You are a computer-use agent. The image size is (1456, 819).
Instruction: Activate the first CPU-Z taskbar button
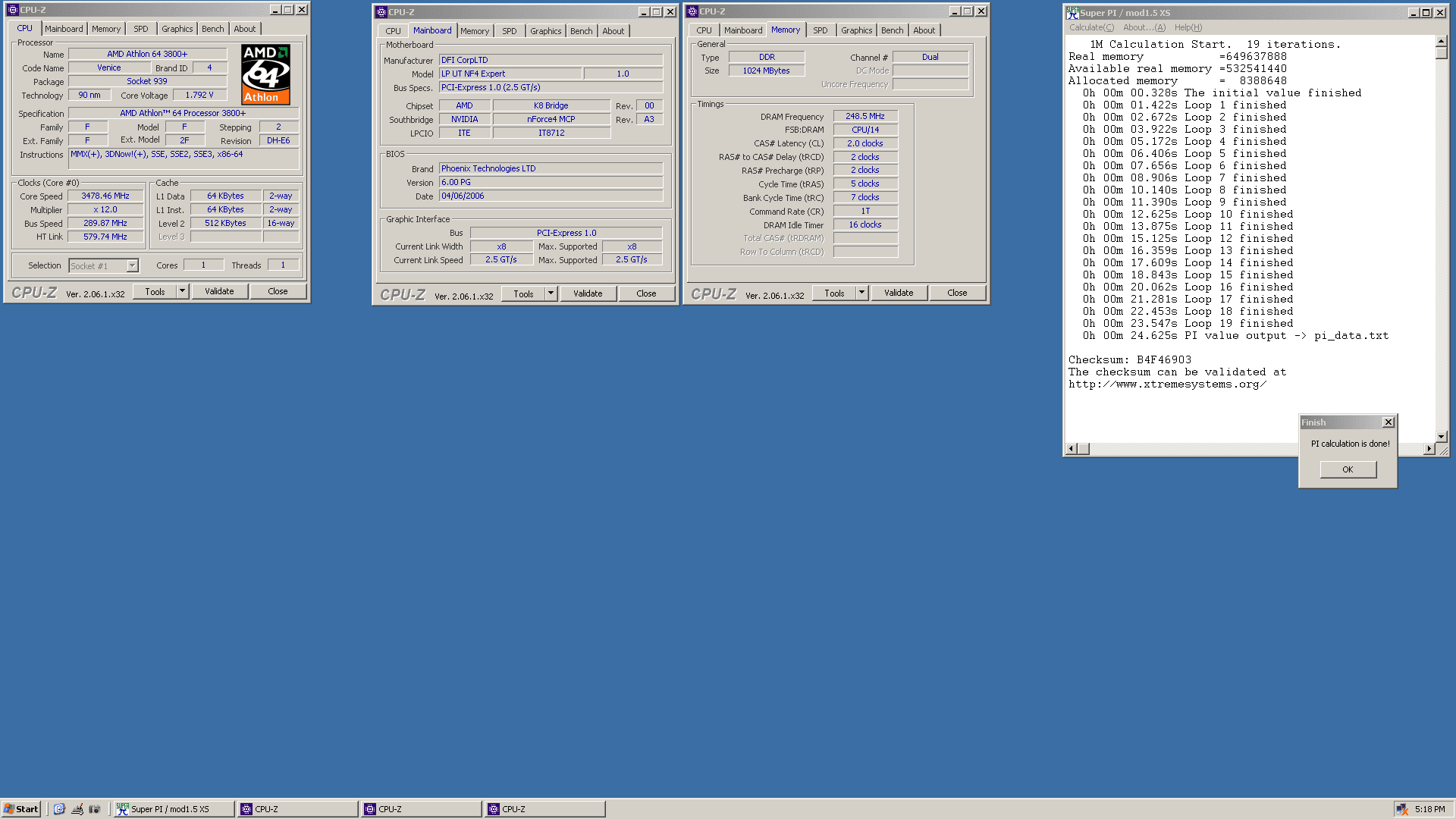point(297,809)
